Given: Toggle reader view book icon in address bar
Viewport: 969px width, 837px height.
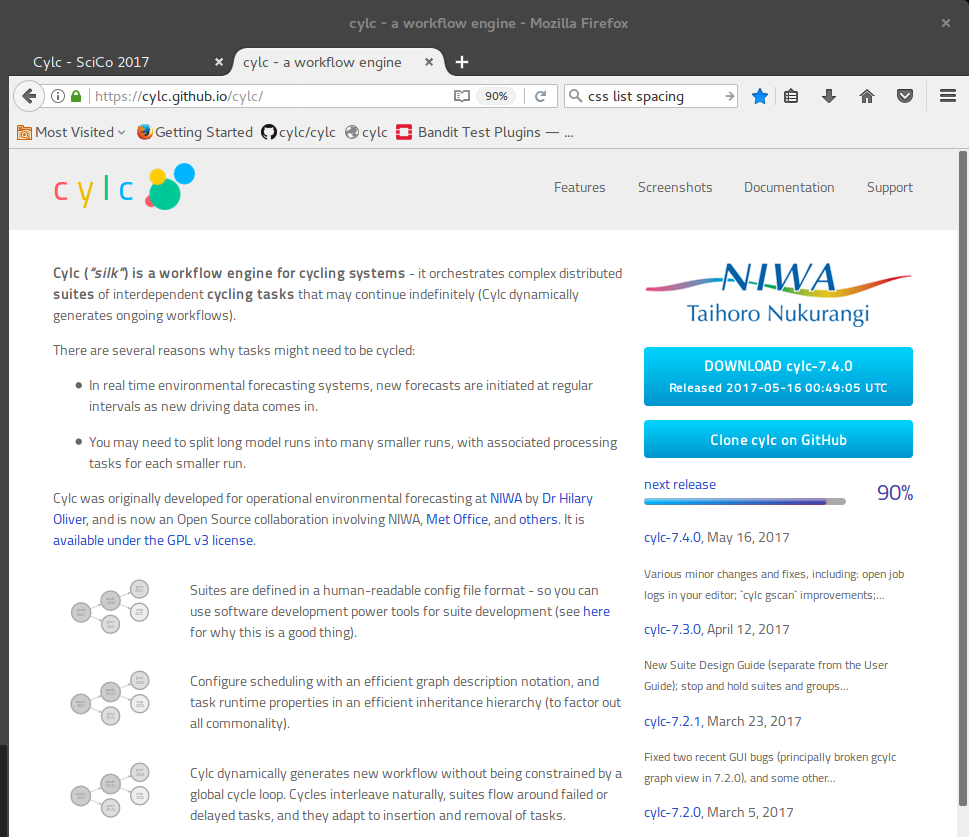Looking at the screenshot, I should pyautogui.click(x=462, y=96).
